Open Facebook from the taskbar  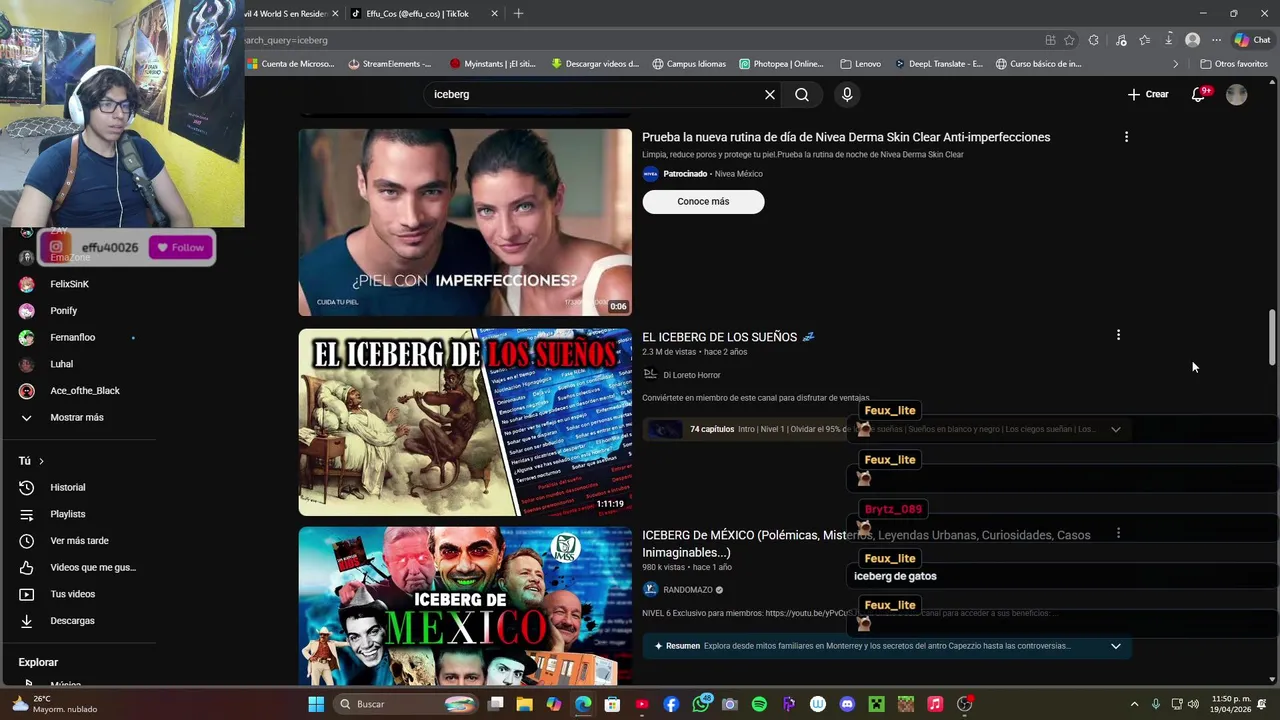671,704
